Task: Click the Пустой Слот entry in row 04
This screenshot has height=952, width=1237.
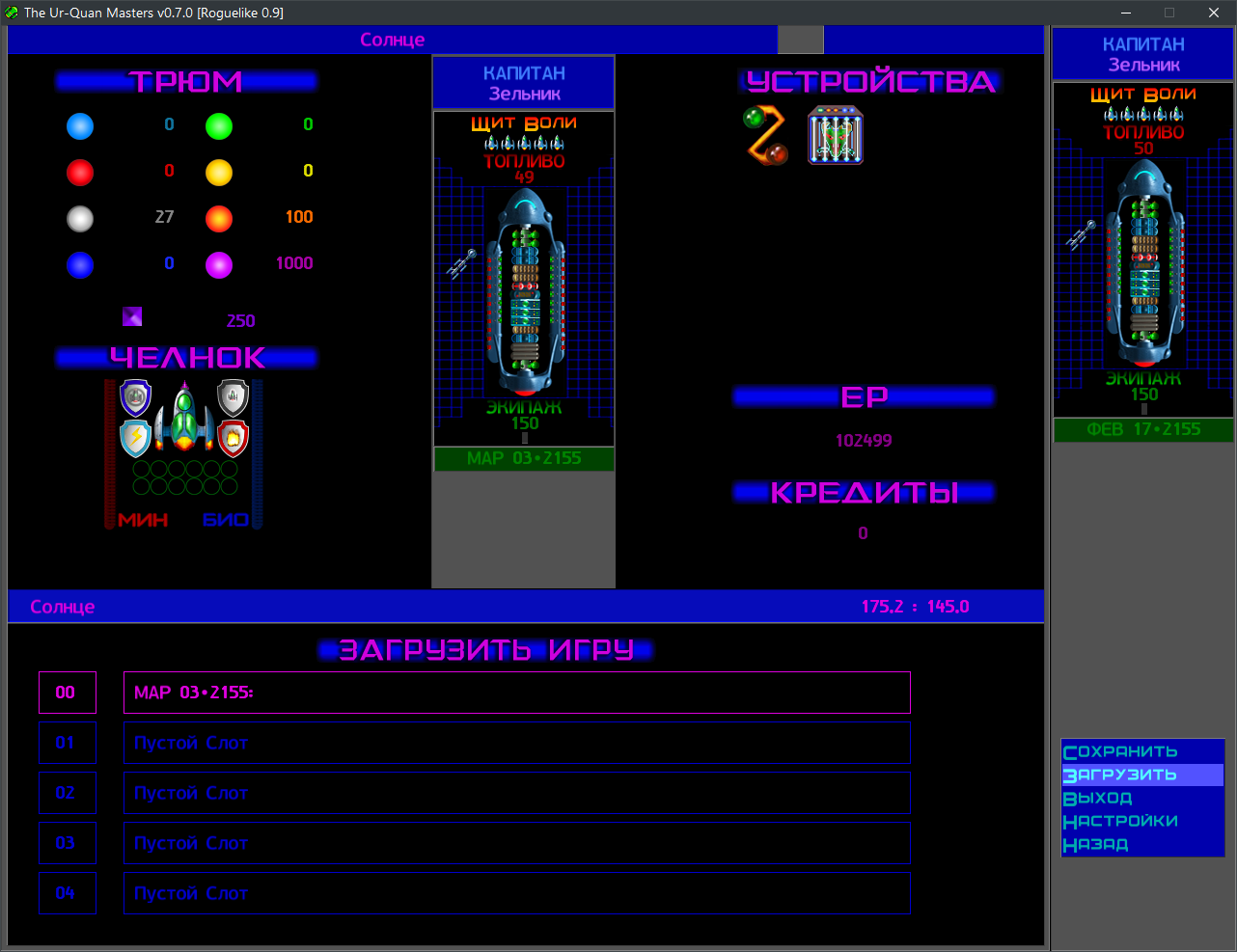Action: pos(517,893)
